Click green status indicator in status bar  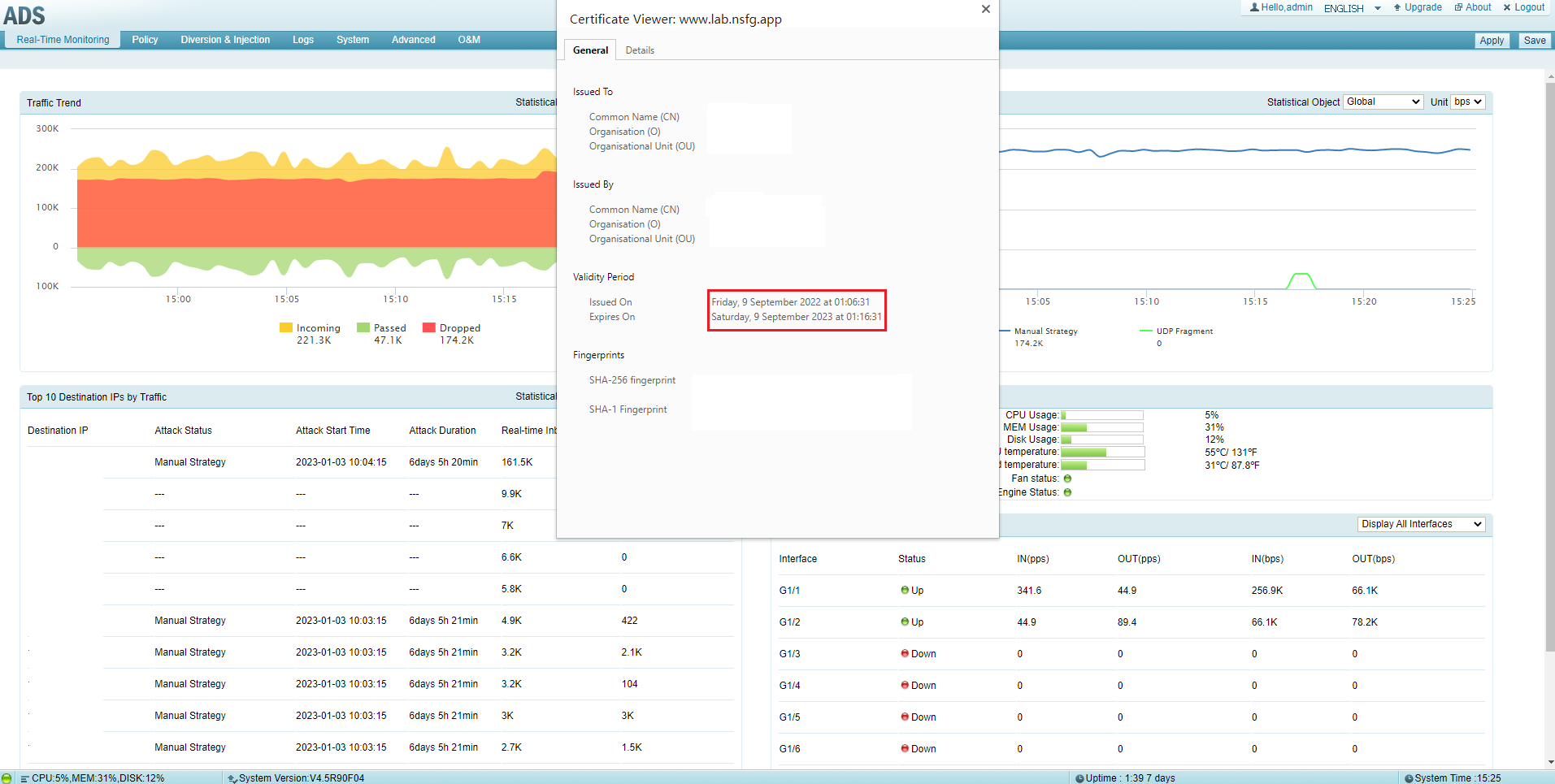coord(7,778)
